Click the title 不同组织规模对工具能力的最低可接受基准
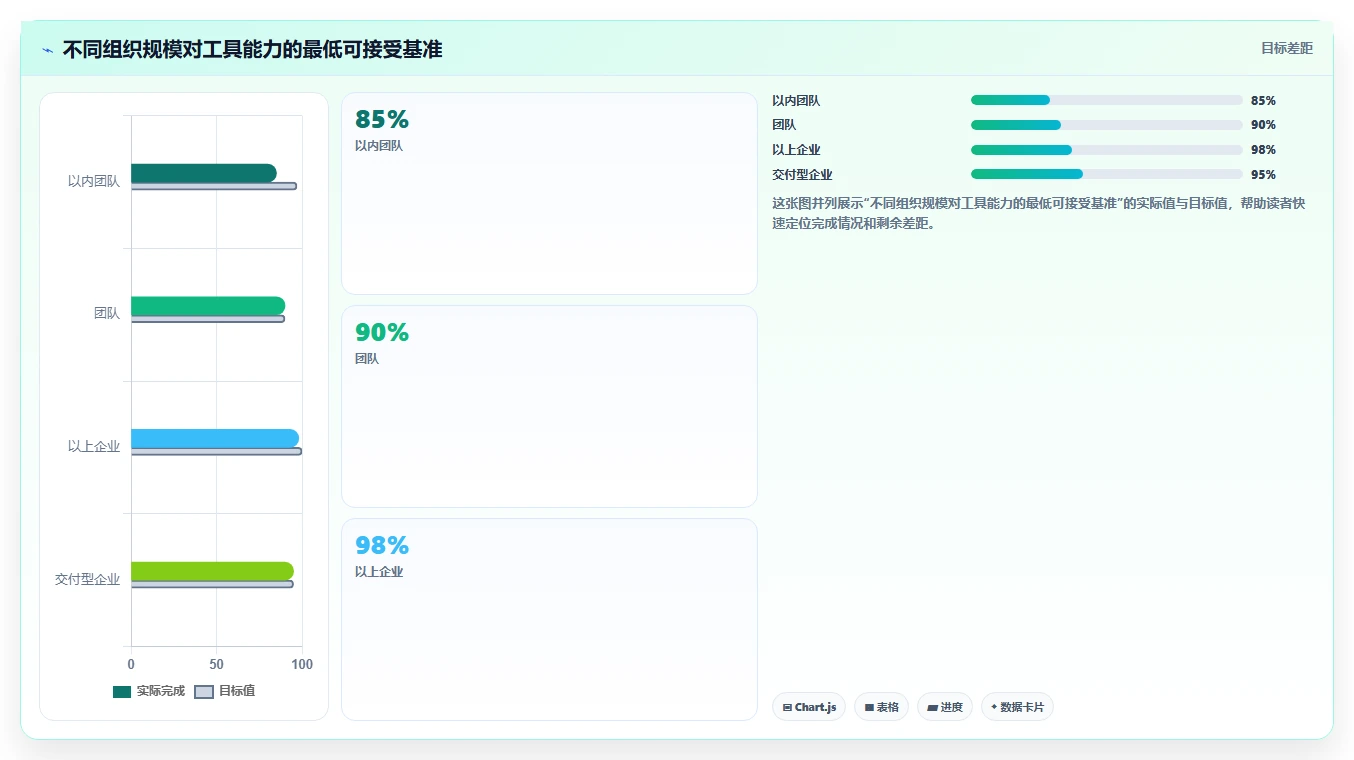 252,49
